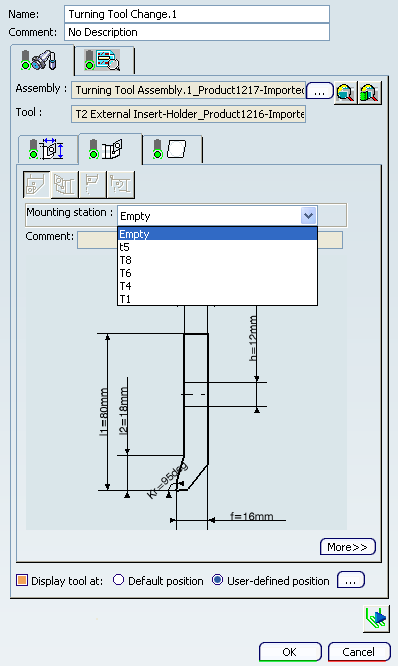Edit the Comment field No Description
Image resolution: width=398 pixels, height=666 pixels.
point(197,32)
